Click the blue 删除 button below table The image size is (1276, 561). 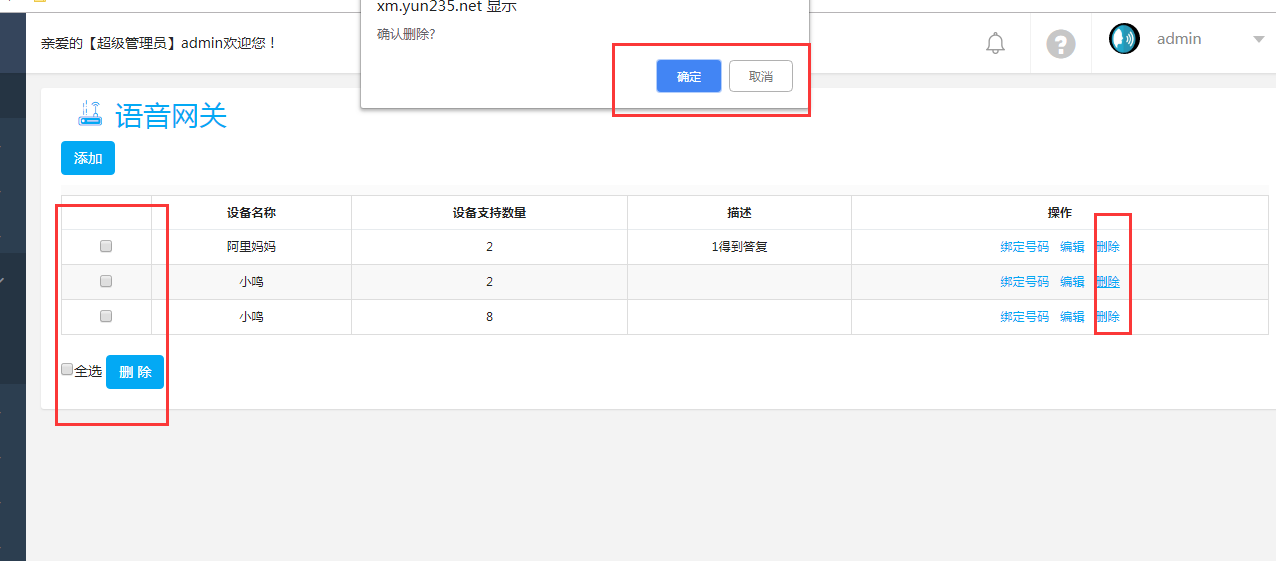(x=135, y=372)
